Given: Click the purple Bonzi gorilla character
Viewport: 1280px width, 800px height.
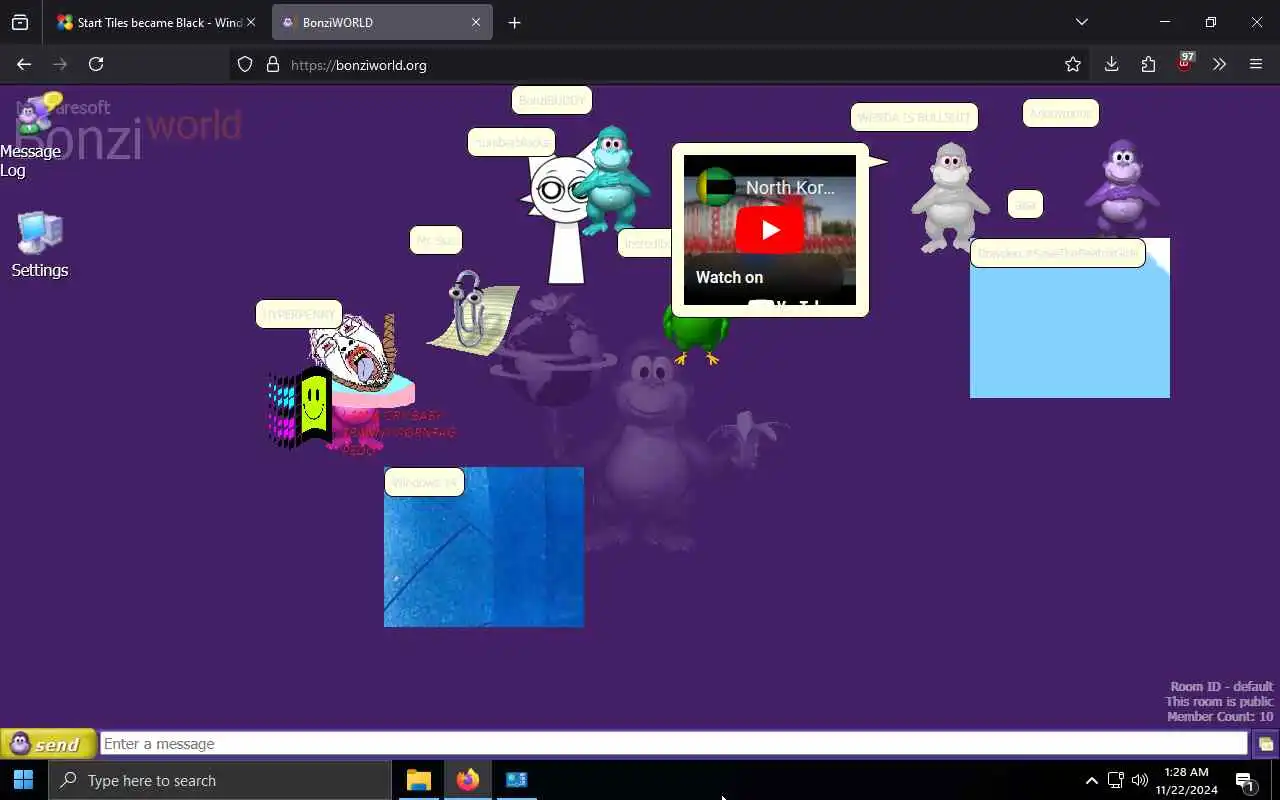Looking at the screenshot, I should click(x=1122, y=188).
